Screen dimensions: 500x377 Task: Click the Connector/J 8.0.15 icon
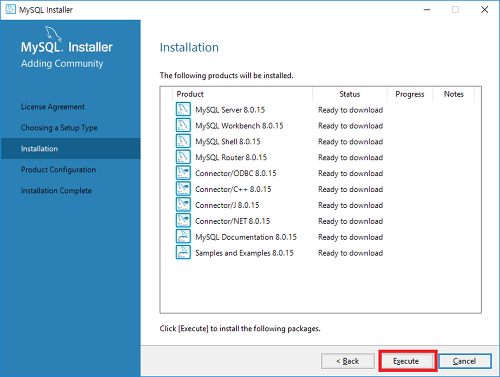(183, 205)
